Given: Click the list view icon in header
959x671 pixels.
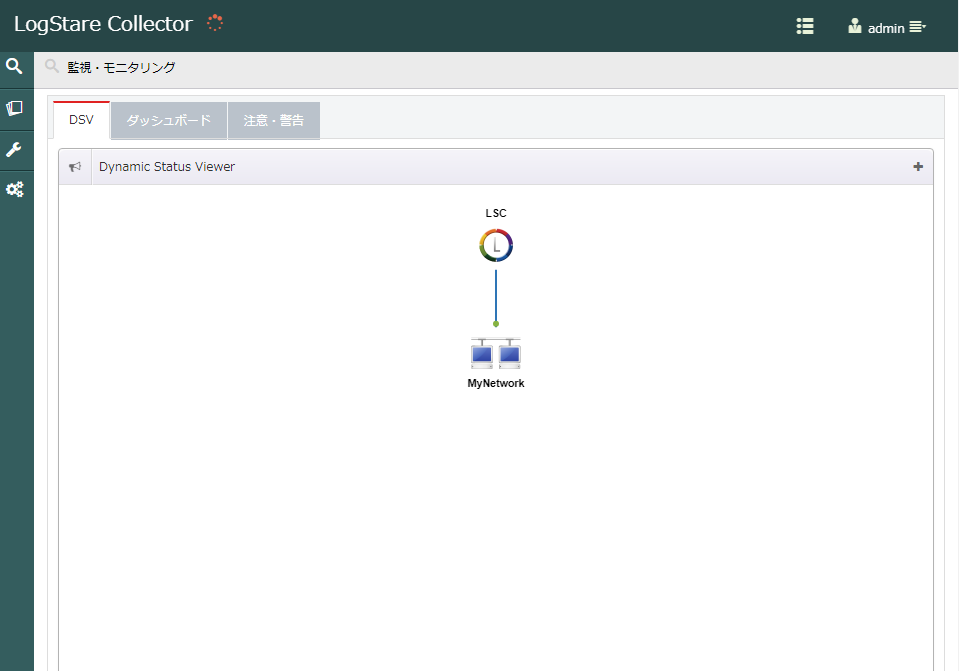Looking at the screenshot, I should [x=805, y=26].
